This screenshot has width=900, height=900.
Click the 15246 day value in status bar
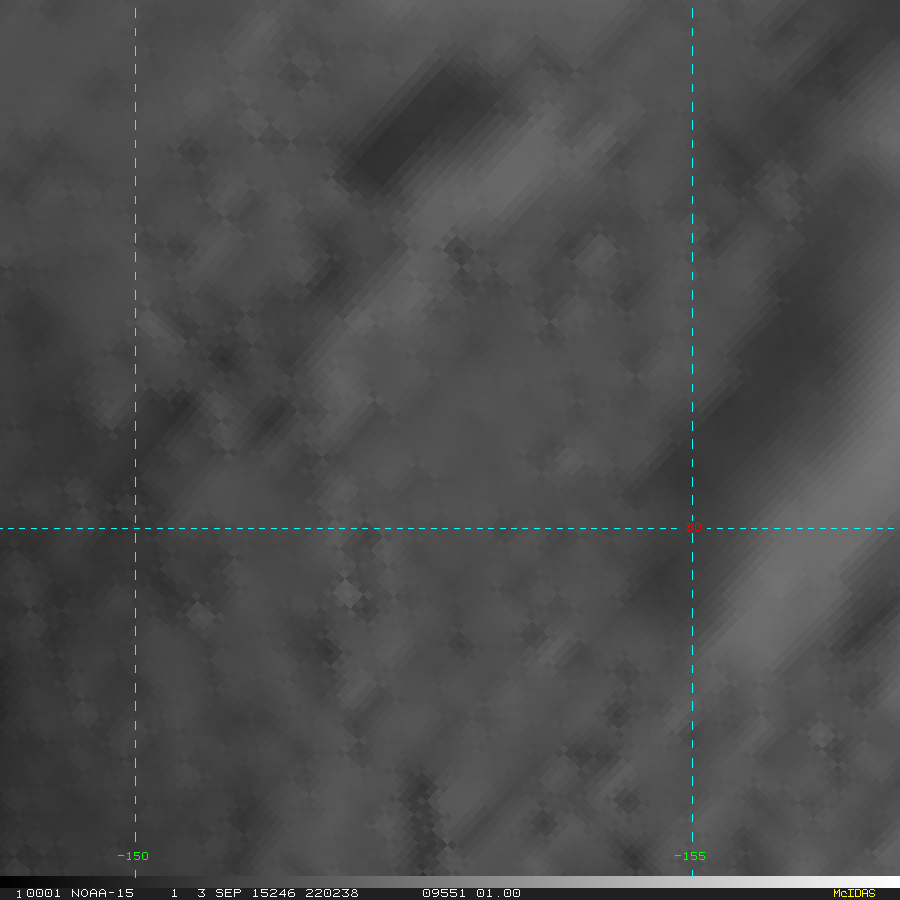click(x=273, y=893)
